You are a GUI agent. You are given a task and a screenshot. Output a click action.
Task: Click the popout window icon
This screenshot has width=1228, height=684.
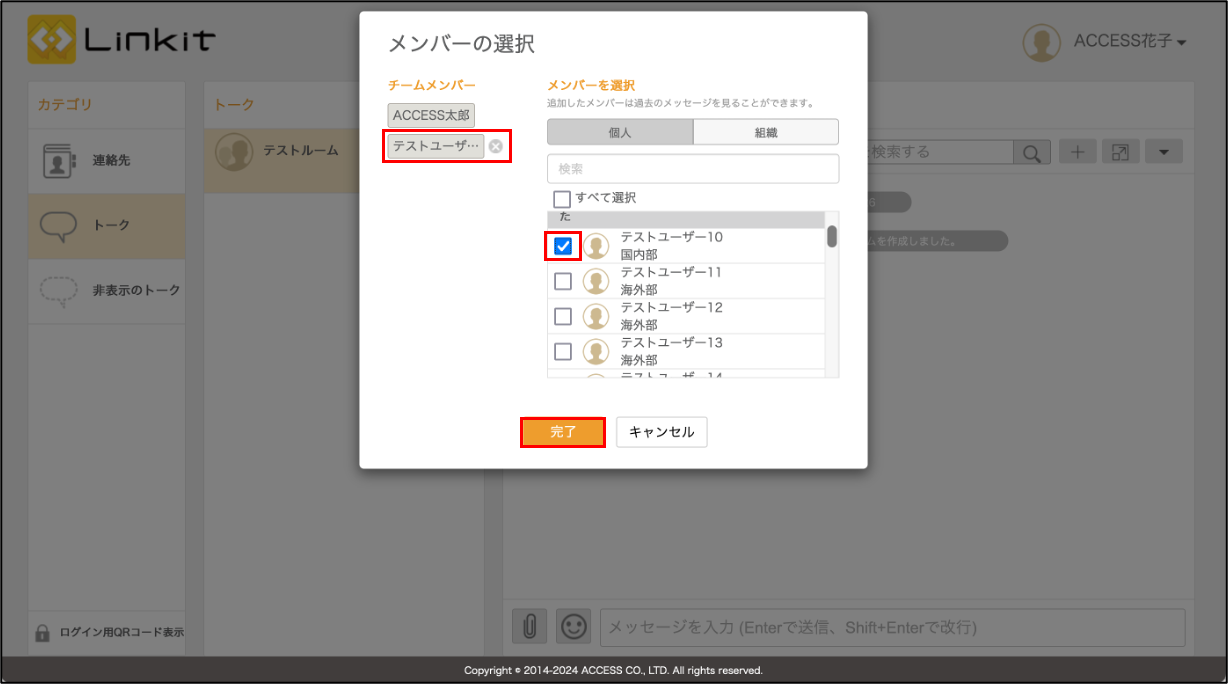1120,152
